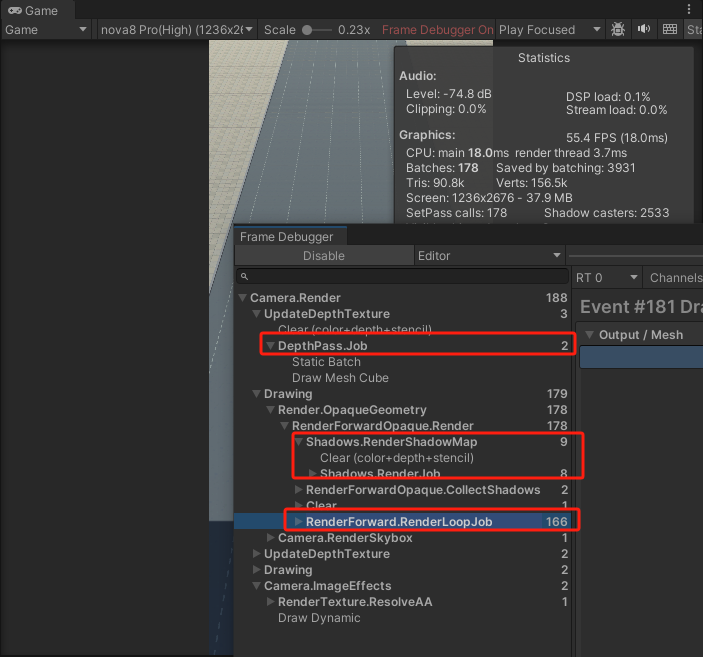The image size is (703, 657).
Task: Click the search magnifier in Frame Debugger
Action: 244,276
